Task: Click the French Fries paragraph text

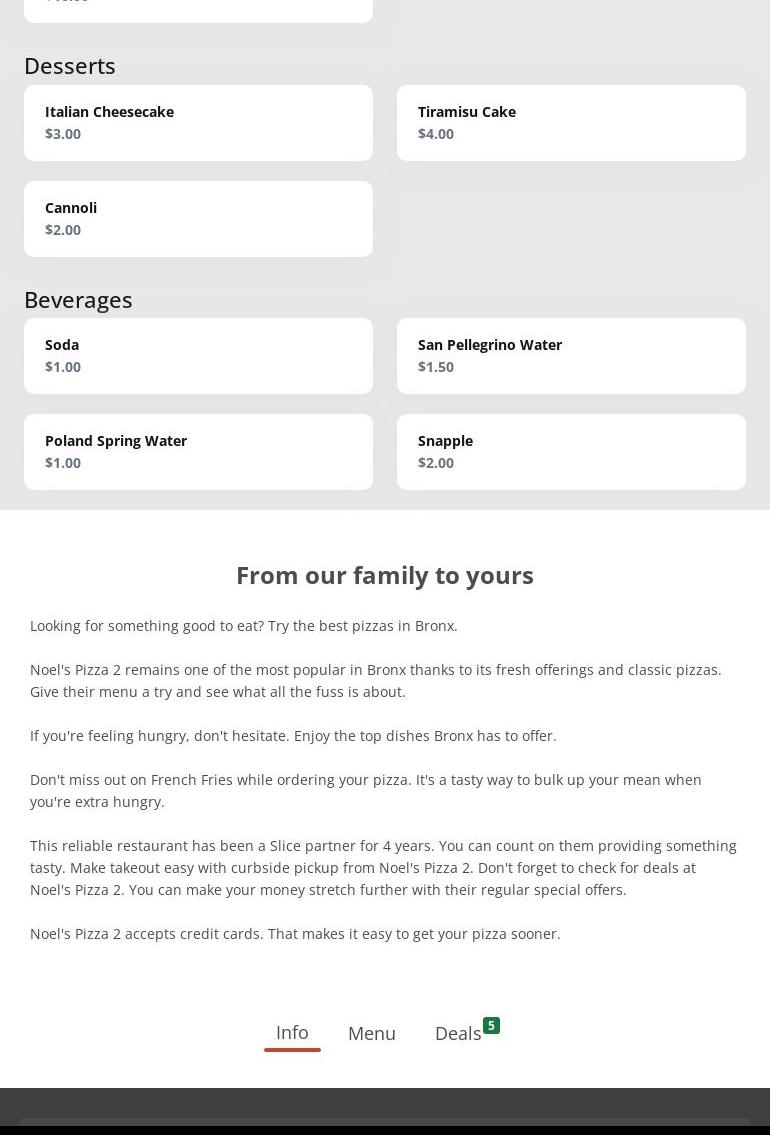Action: (x=366, y=791)
